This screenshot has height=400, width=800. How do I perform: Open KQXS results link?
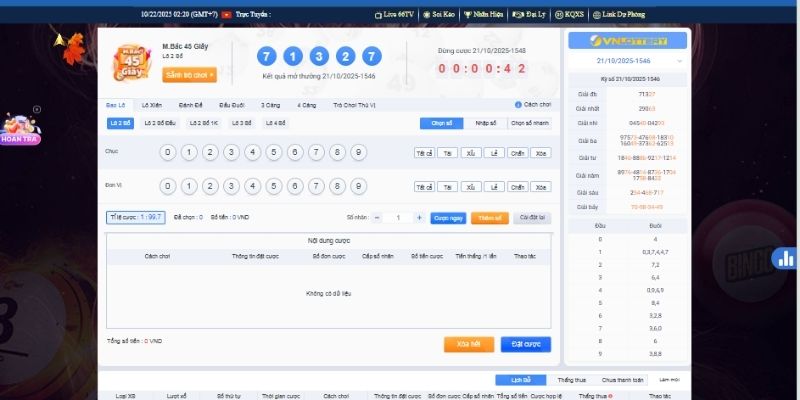(x=569, y=15)
